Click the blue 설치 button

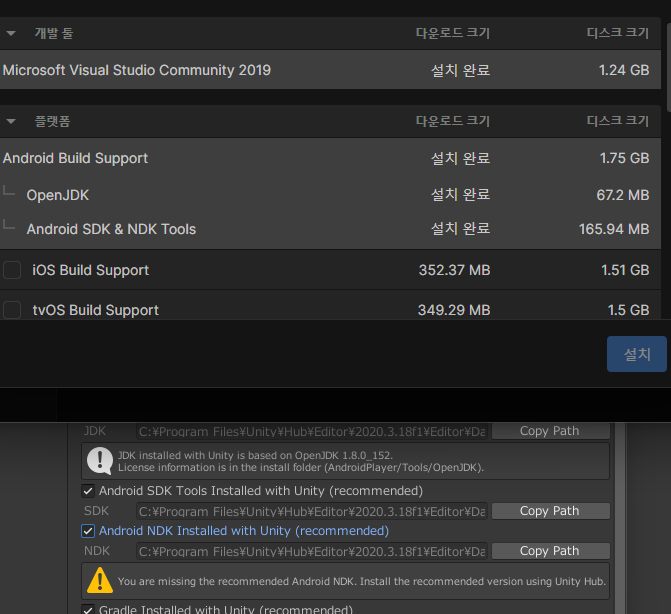click(x=637, y=354)
